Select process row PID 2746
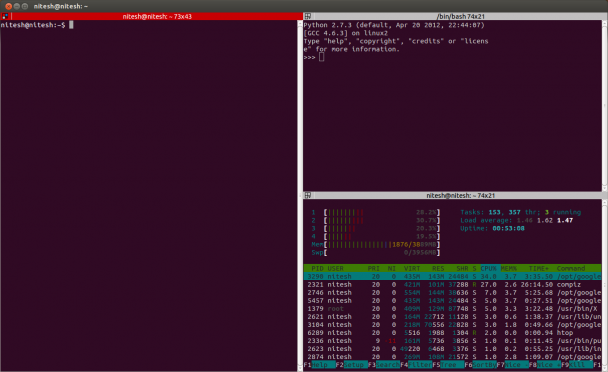Image resolution: width=608 pixels, height=372 pixels. 452,292
